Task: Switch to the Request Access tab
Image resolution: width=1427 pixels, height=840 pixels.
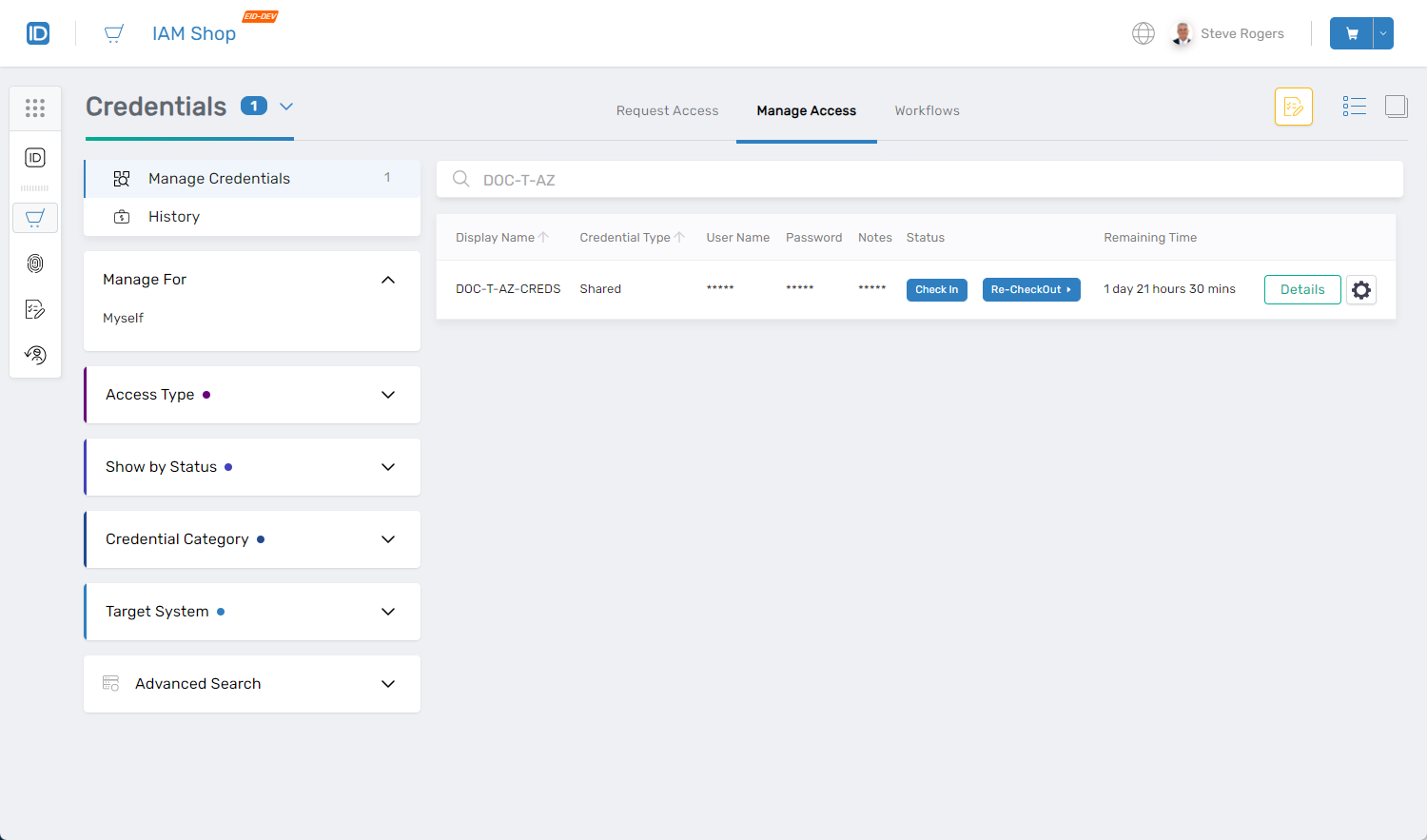Action: (x=667, y=111)
